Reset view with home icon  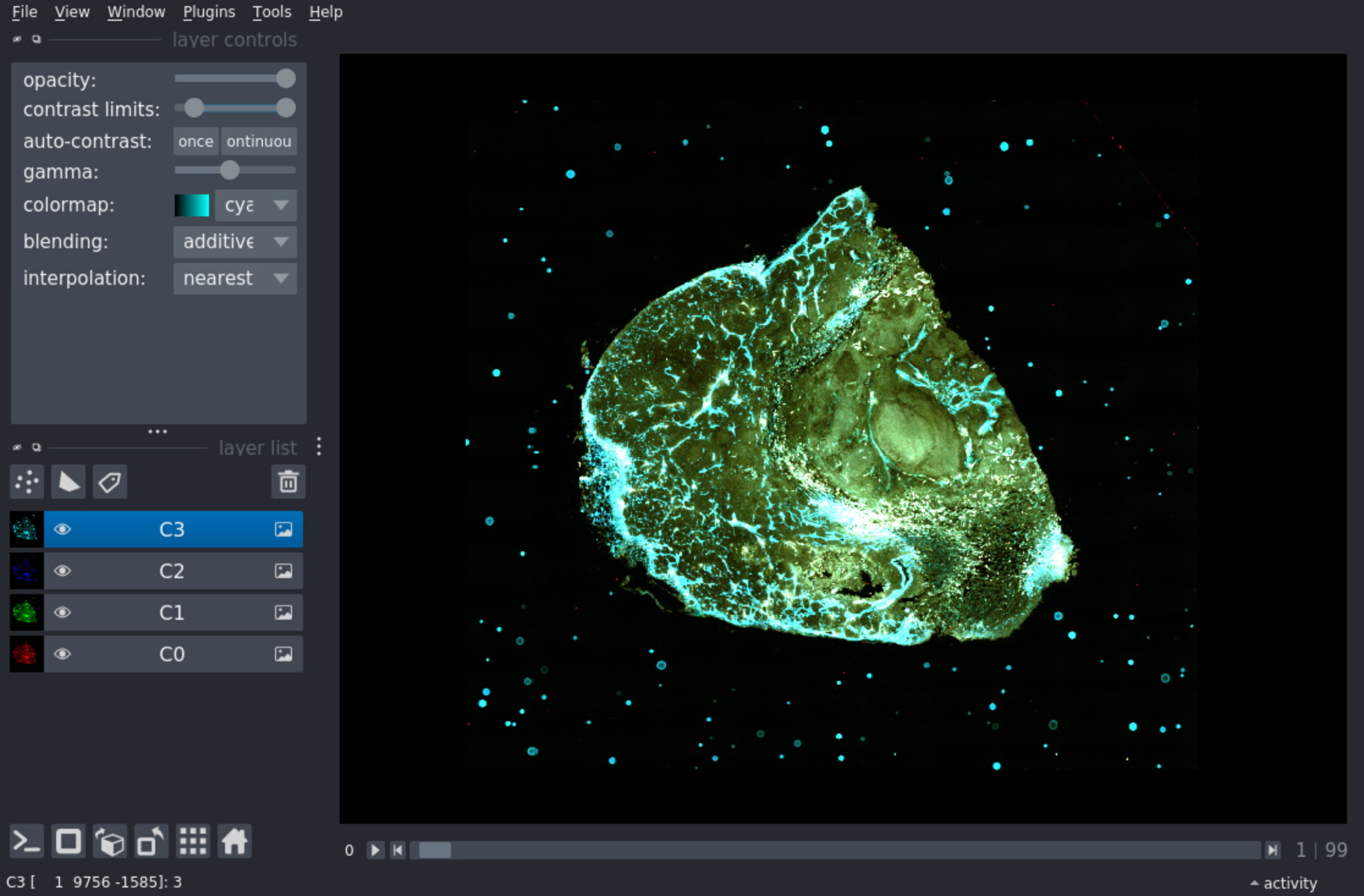[x=235, y=842]
